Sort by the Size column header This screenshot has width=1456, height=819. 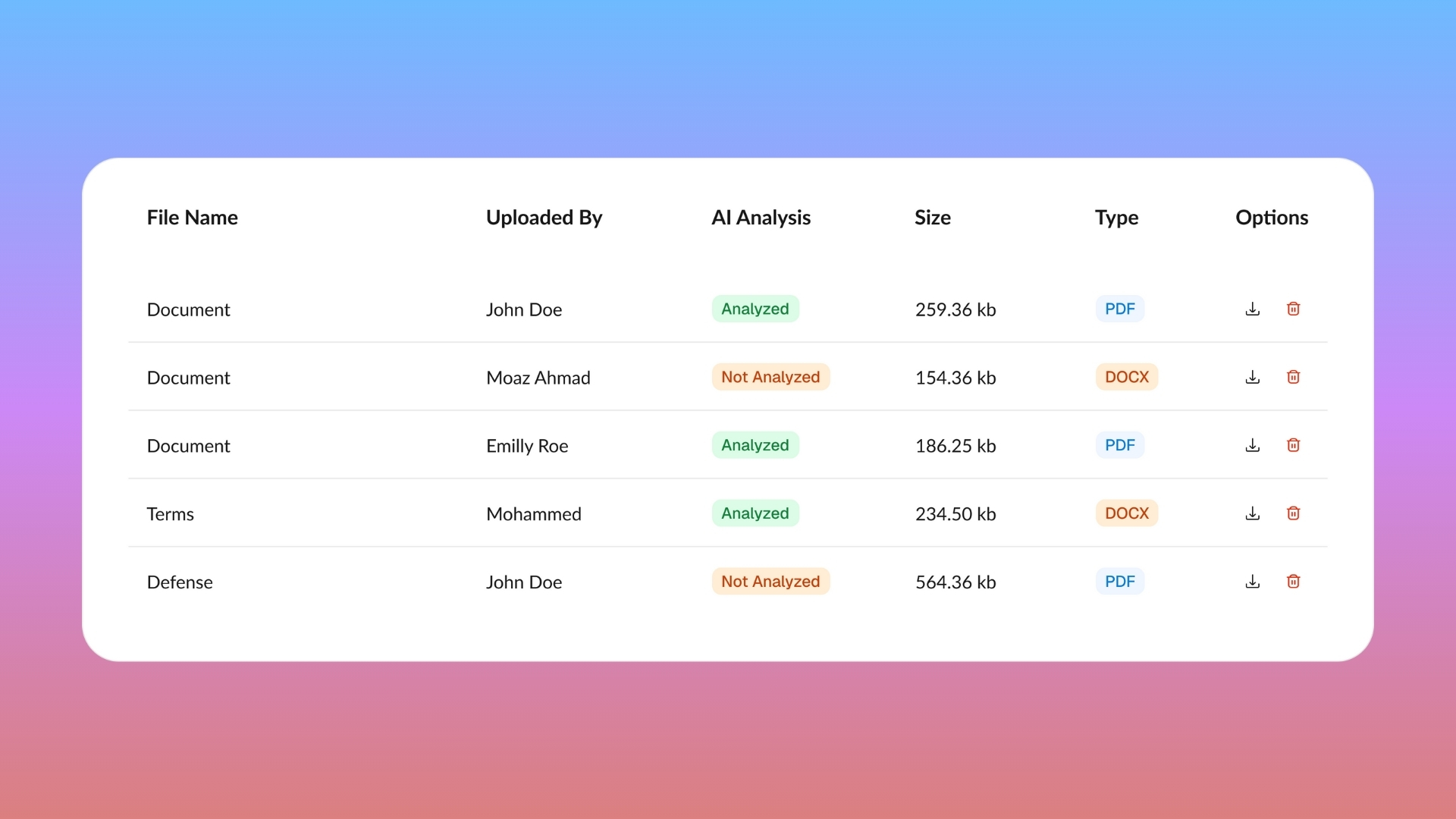[932, 218]
